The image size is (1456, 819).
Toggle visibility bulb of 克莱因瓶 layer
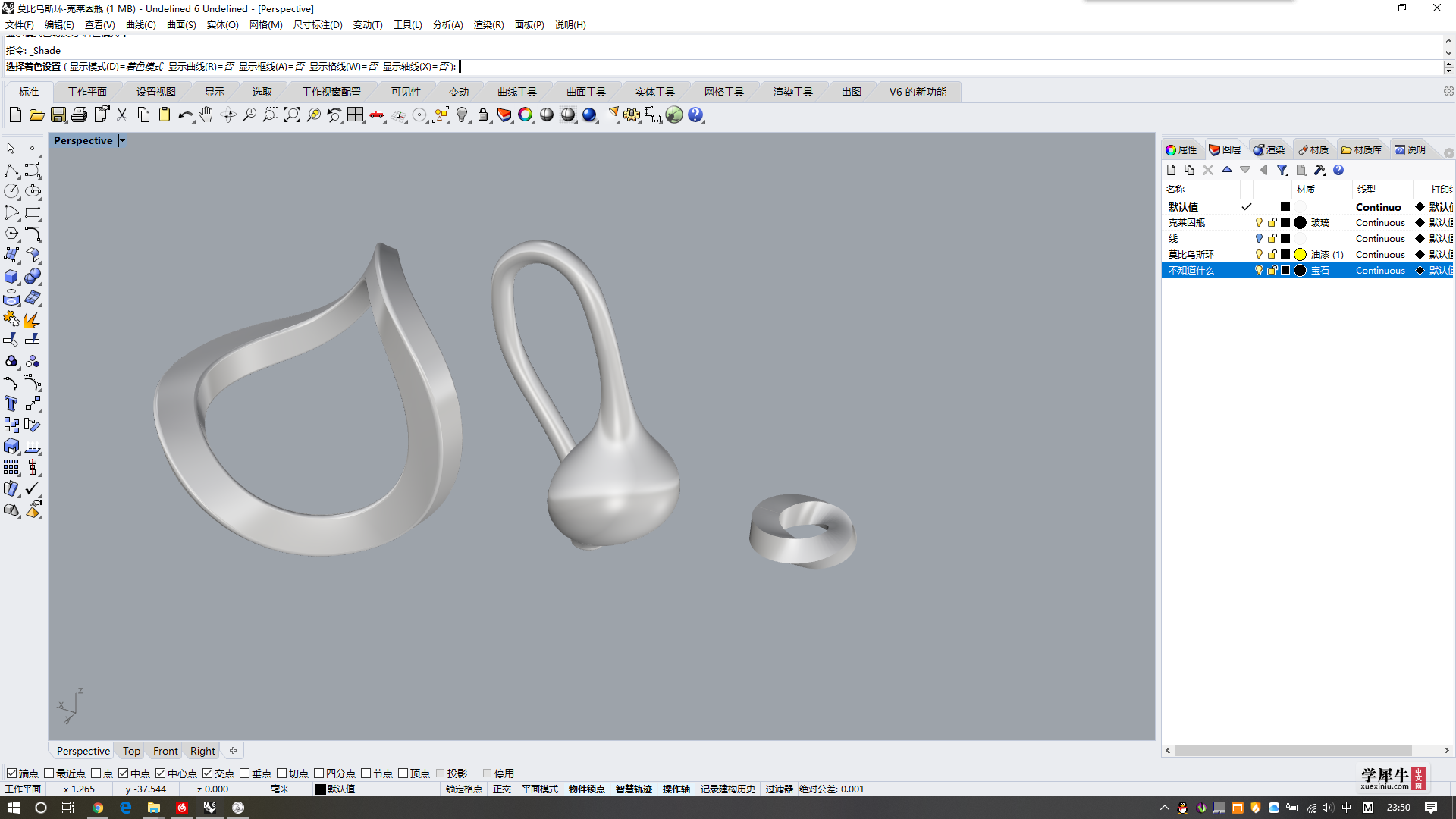click(1259, 223)
